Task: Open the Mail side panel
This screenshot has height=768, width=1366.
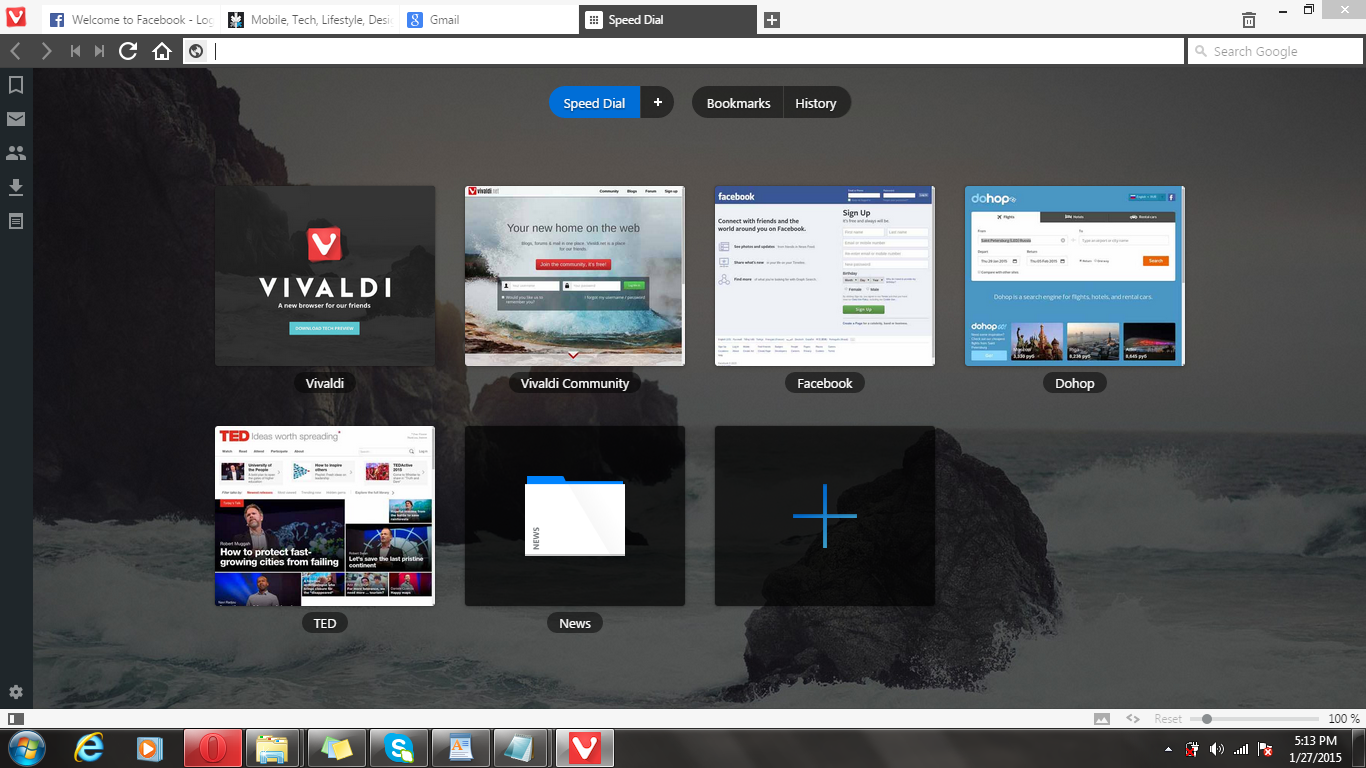Action: tap(16, 120)
